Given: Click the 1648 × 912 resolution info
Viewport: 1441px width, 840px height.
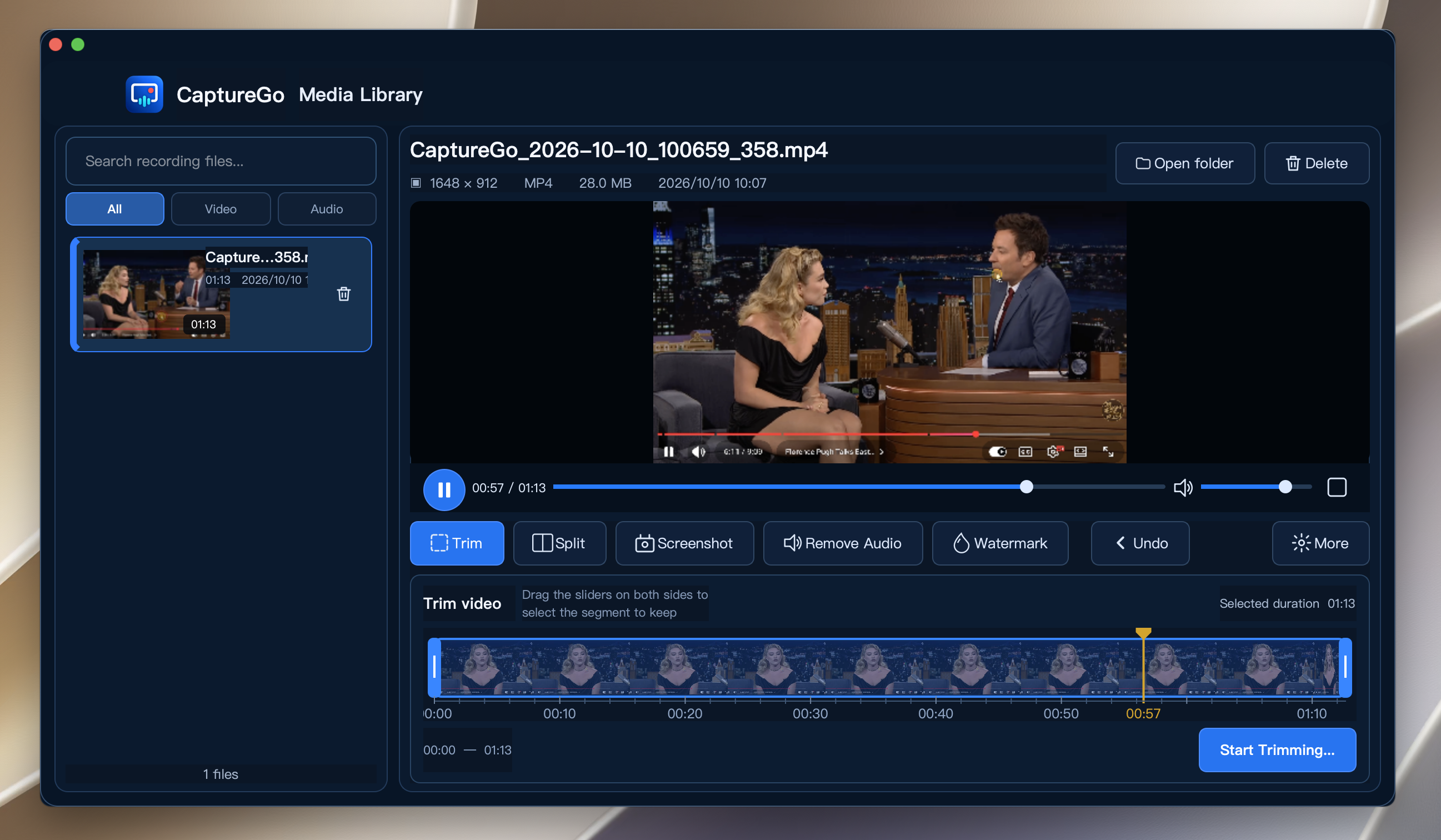Looking at the screenshot, I should [x=463, y=183].
